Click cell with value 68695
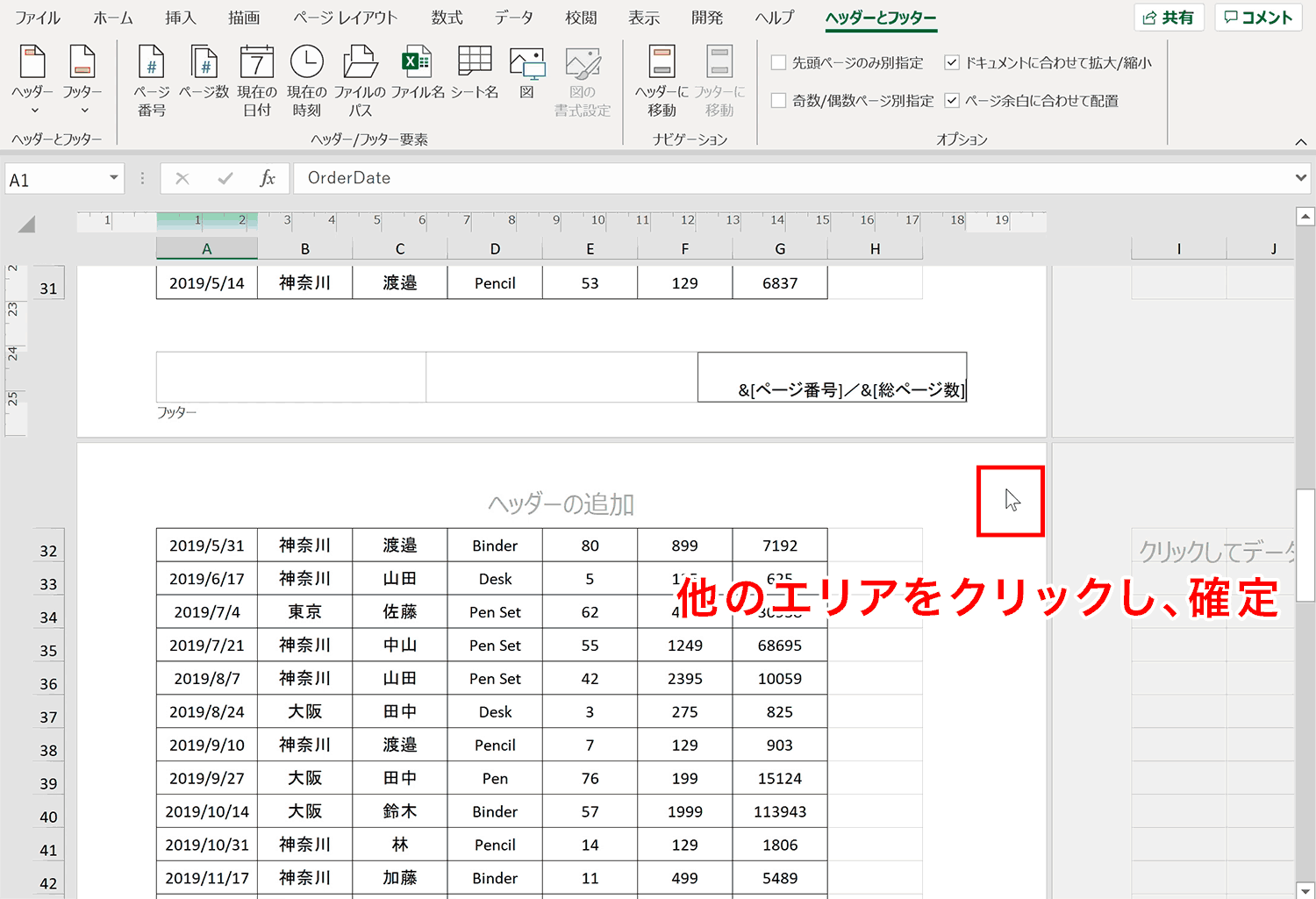1316x899 pixels. point(780,646)
